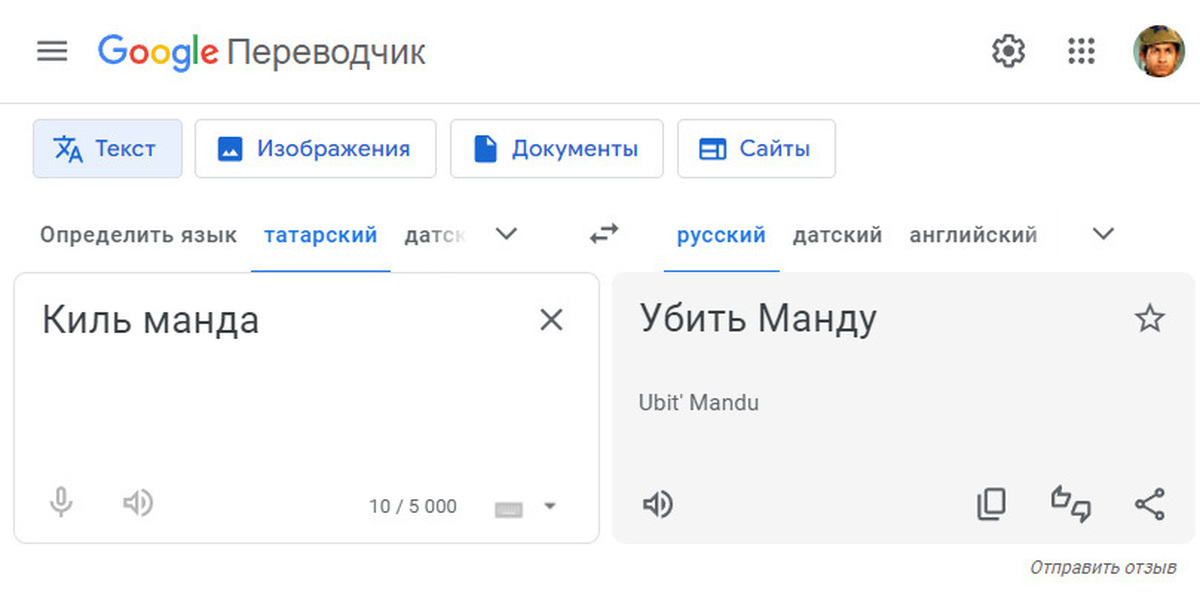Swap source and target languages

603,235
